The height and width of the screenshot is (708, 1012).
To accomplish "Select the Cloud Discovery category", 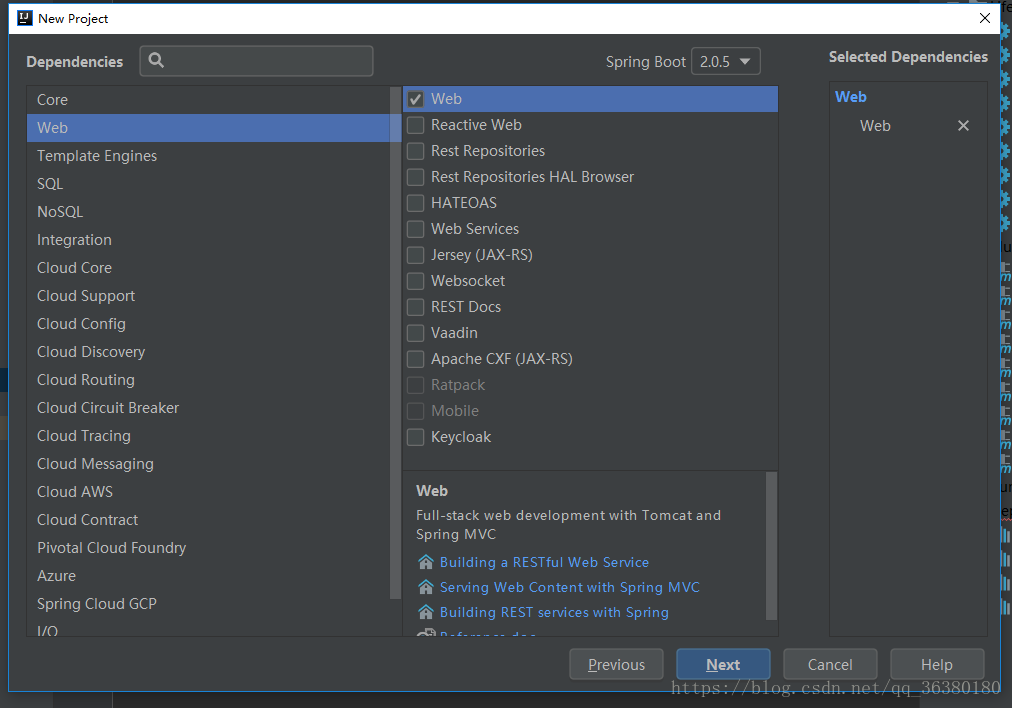I will pos(208,352).
